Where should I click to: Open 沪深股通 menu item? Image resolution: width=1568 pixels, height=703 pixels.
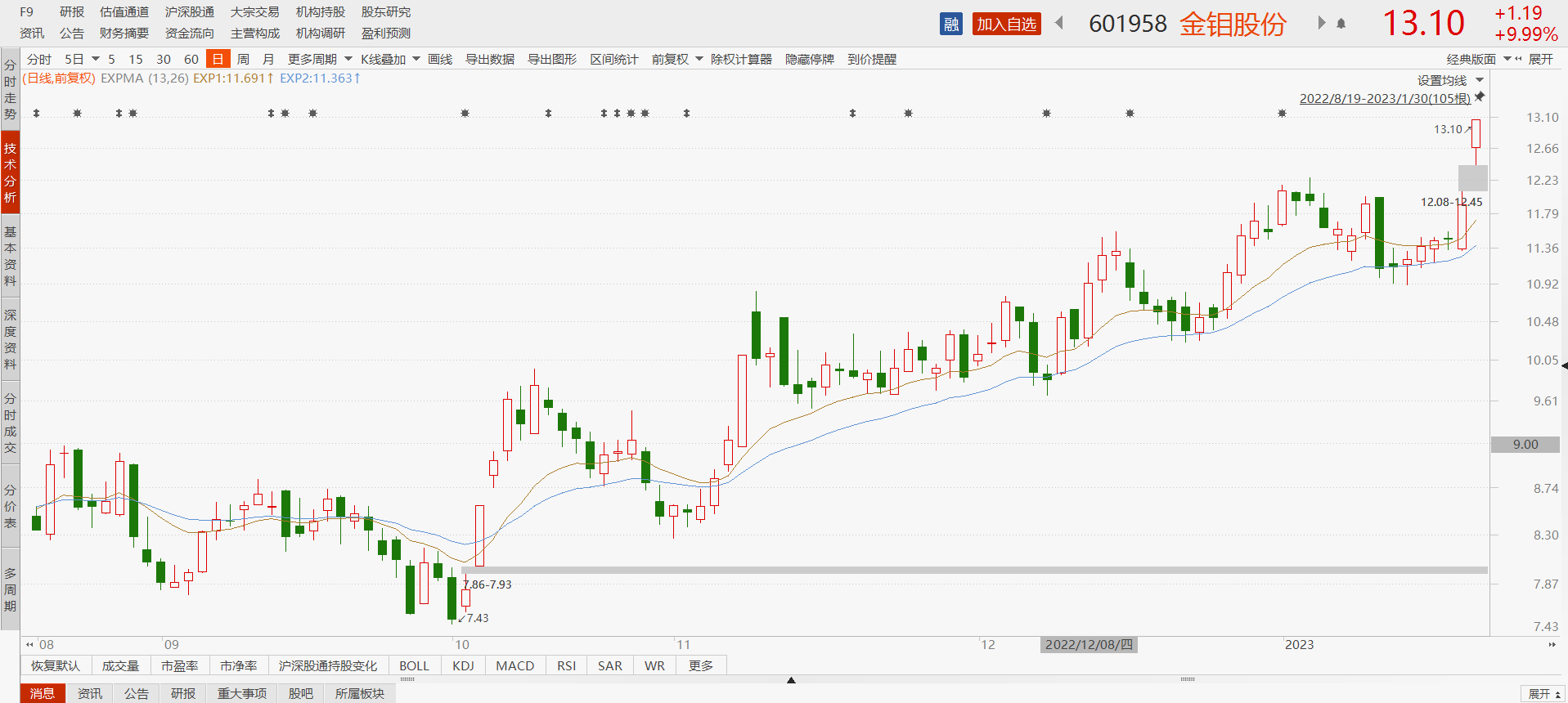coord(190,12)
